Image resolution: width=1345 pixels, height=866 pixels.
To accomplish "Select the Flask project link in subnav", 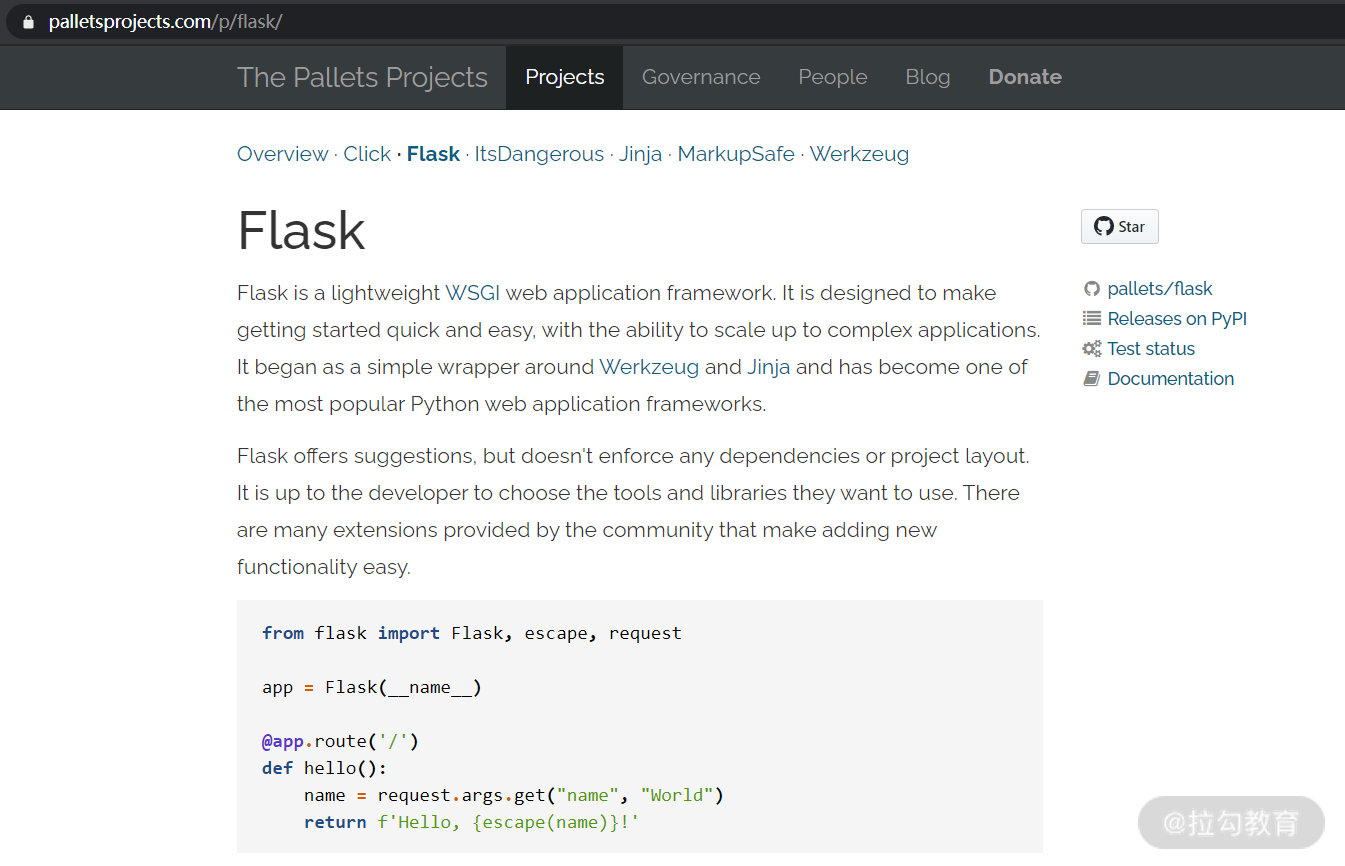I will coord(433,154).
